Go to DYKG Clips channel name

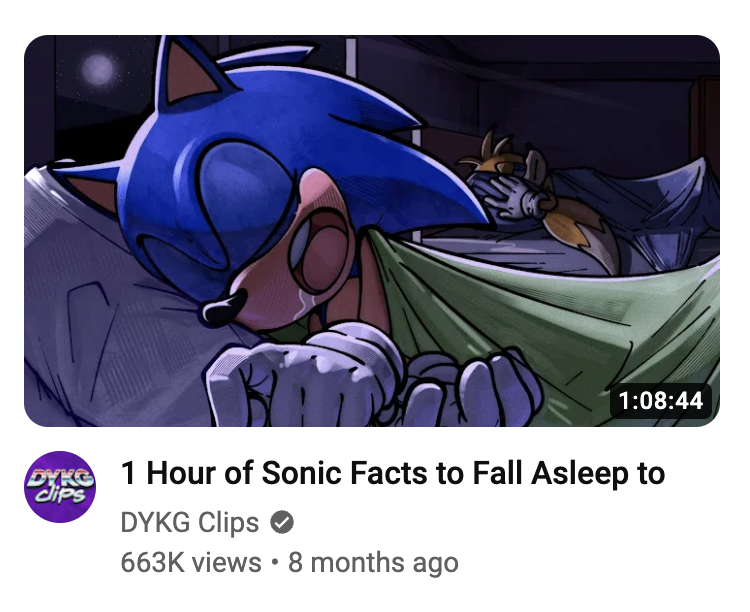pos(190,522)
